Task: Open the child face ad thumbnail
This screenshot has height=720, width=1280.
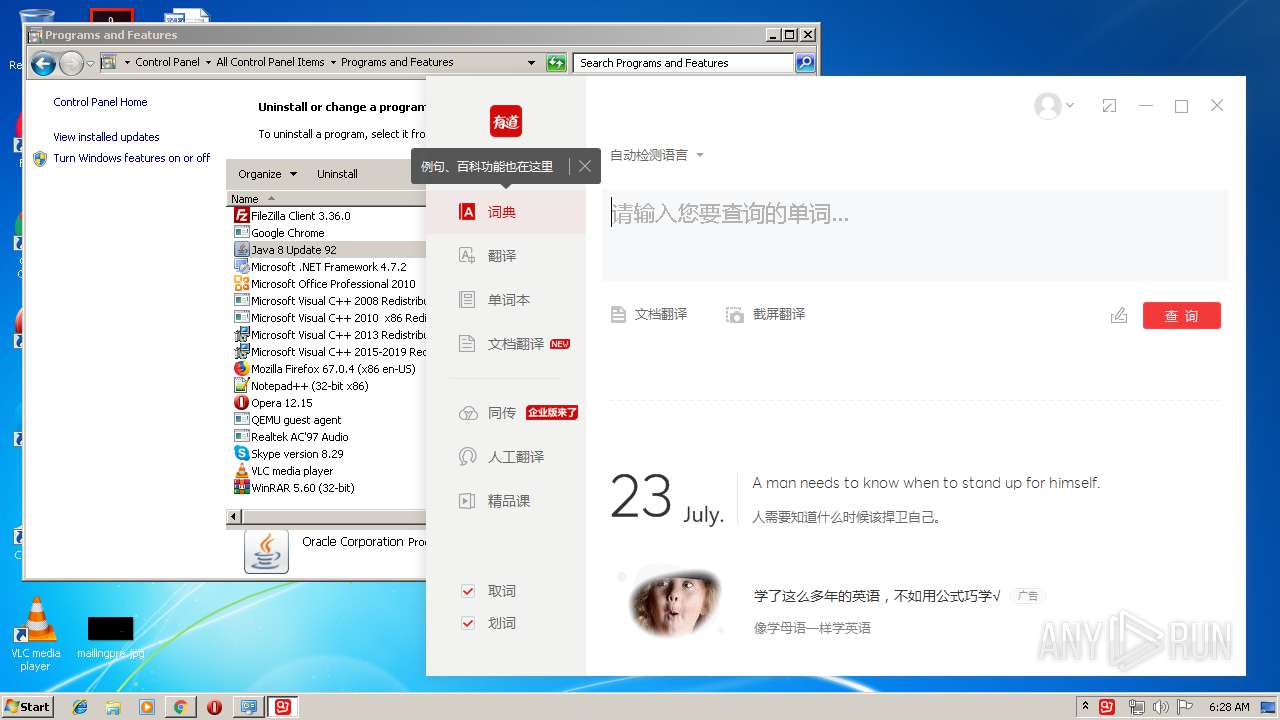Action: tap(675, 601)
